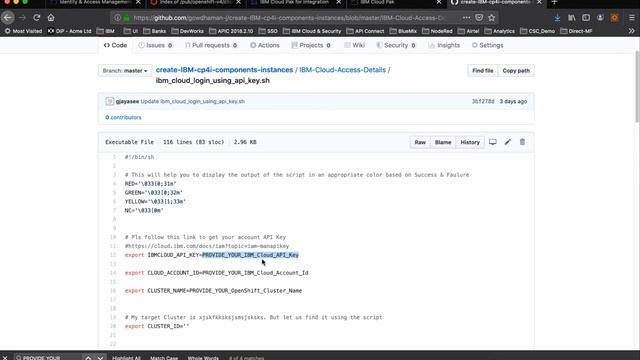The height and width of the screenshot is (360, 640).
Task: Toggle Match Case in find bar
Action: pyautogui.click(x=164, y=357)
